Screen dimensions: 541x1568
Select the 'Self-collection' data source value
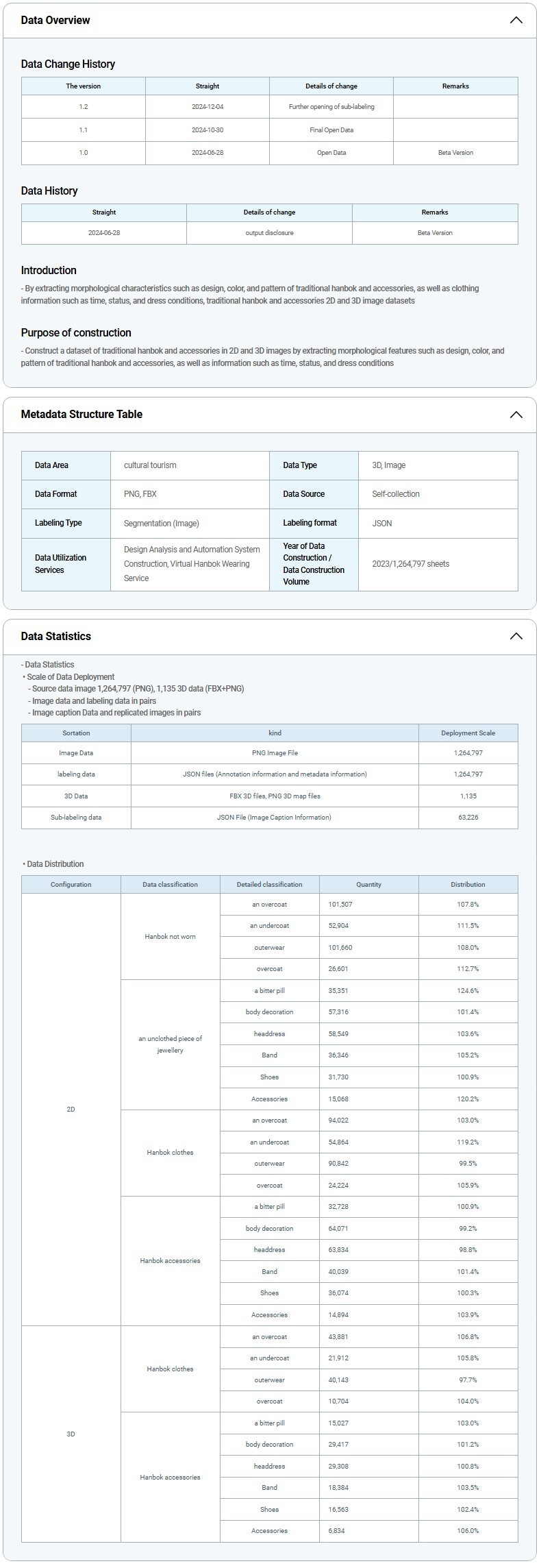pos(396,494)
